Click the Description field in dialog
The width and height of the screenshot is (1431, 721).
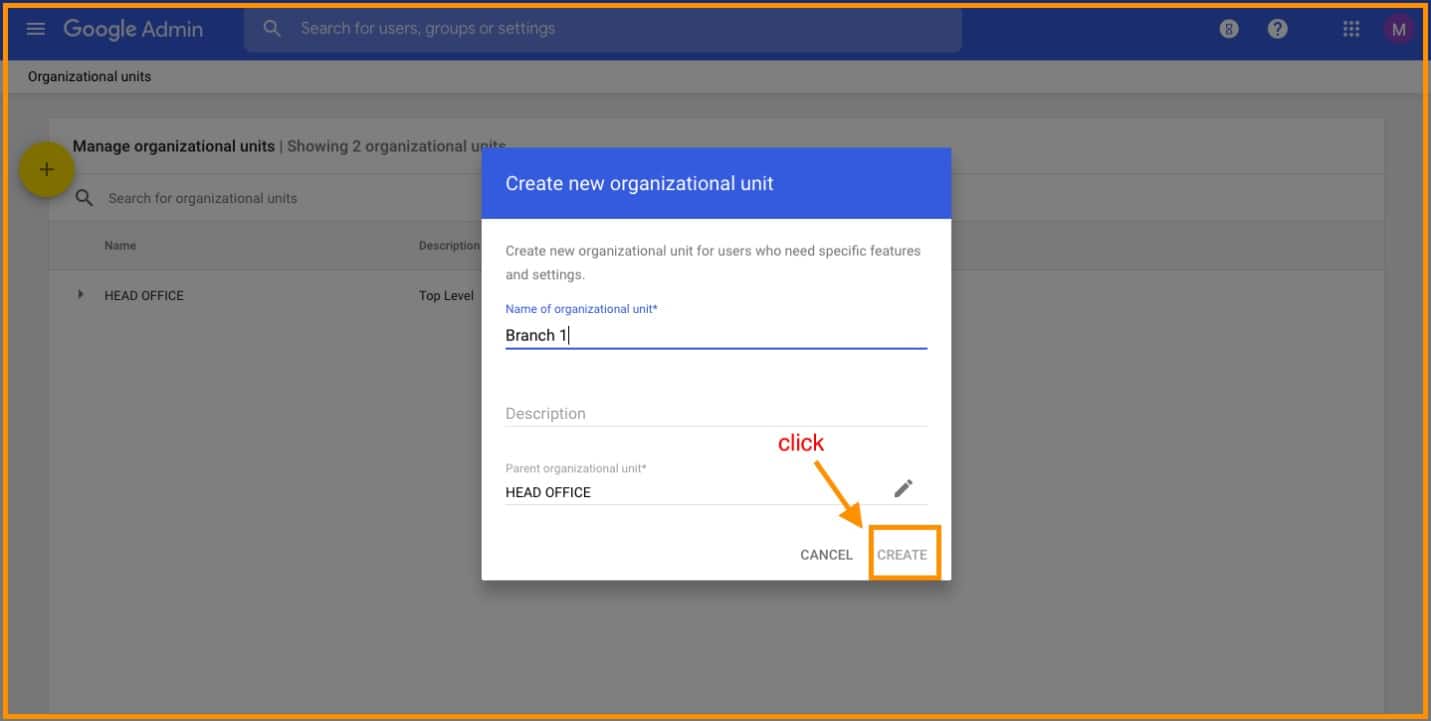[x=715, y=413]
